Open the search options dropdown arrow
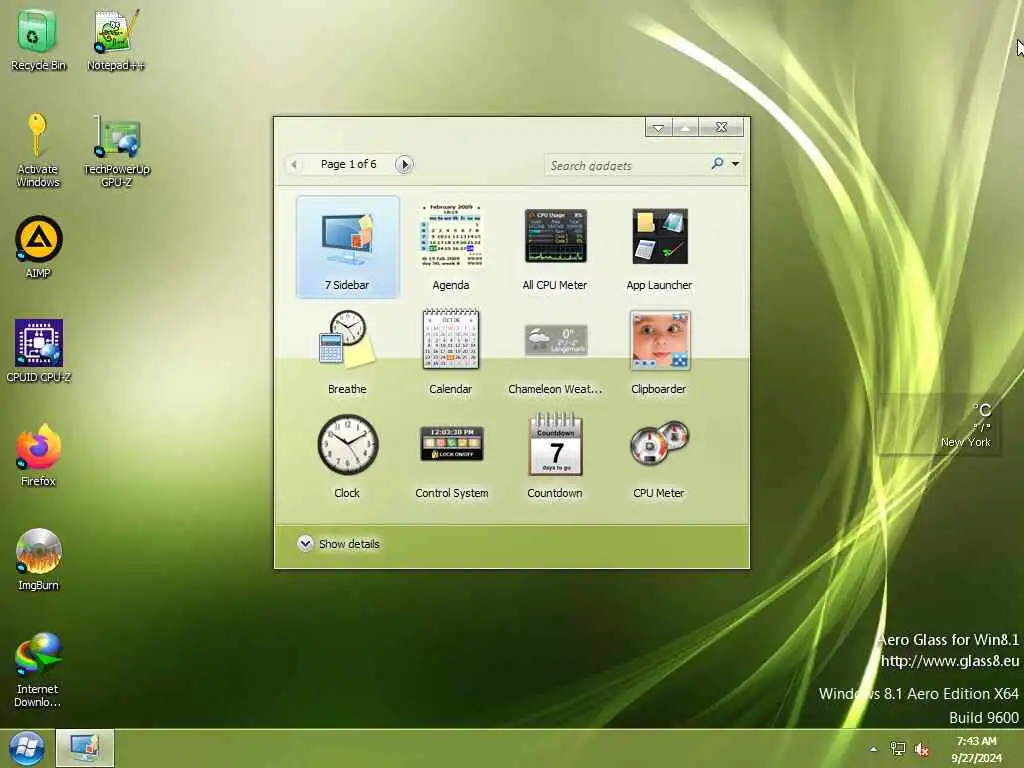This screenshot has width=1024, height=768. click(x=735, y=164)
